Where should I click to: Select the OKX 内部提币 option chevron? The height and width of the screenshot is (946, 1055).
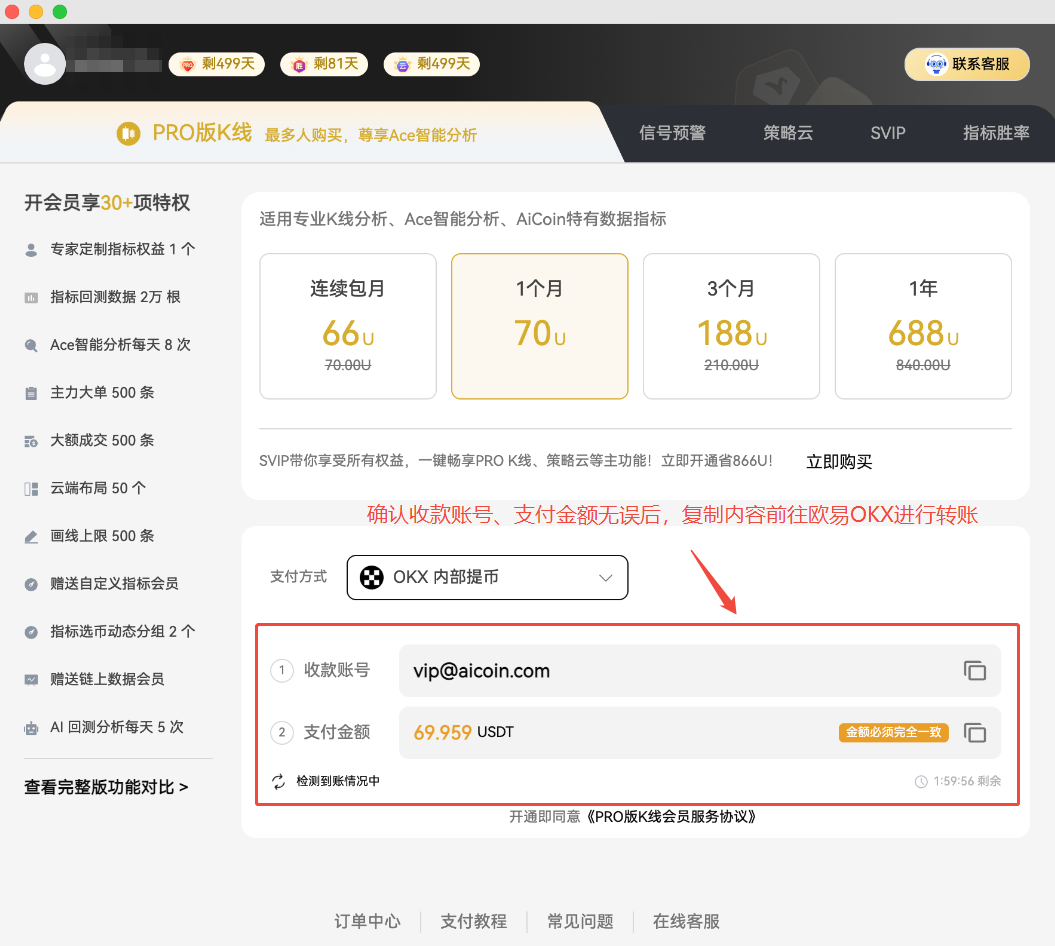pyautogui.click(x=604, y=578)
